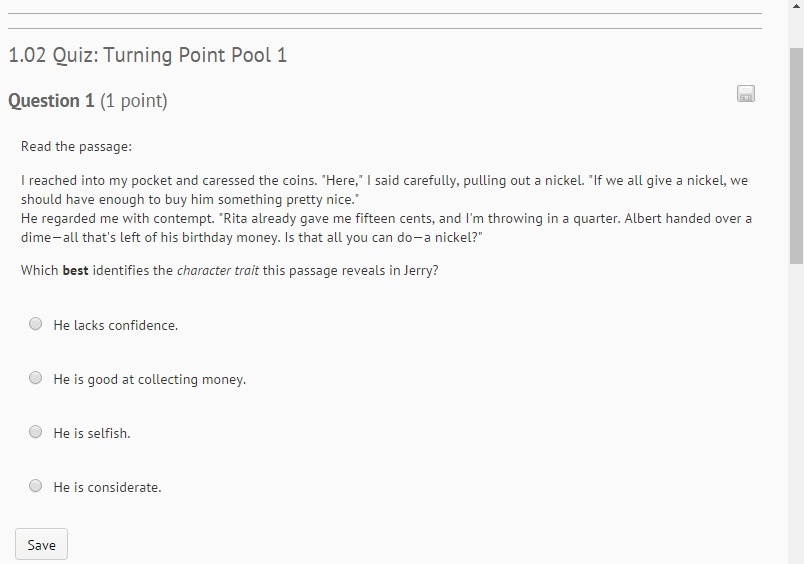Click the bold word 'best' in the question
The height and width of the screenshot is (564, 804).
[76, 271]
